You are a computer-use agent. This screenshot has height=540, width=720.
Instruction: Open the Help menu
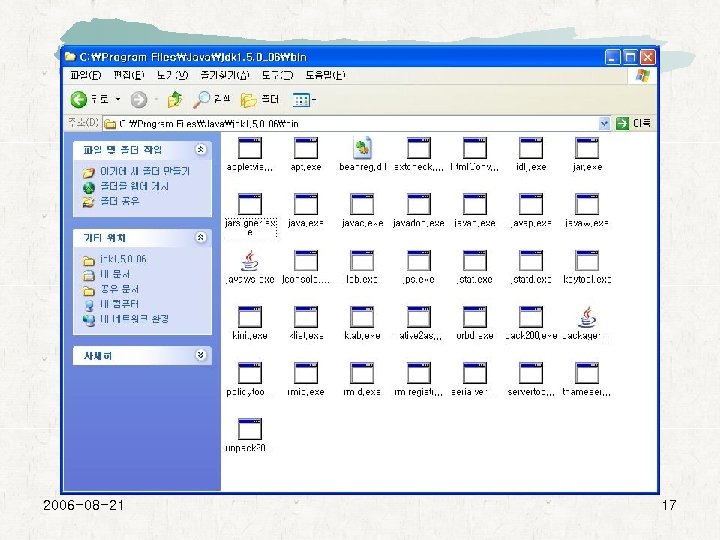pyautogui.click(x=326, y=75)
